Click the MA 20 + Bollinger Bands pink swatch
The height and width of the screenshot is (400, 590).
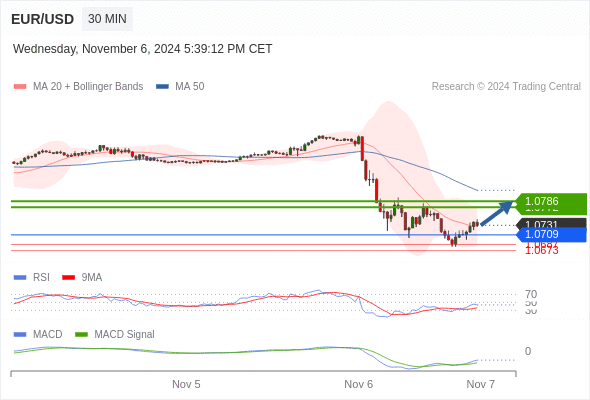coord(20,87)
